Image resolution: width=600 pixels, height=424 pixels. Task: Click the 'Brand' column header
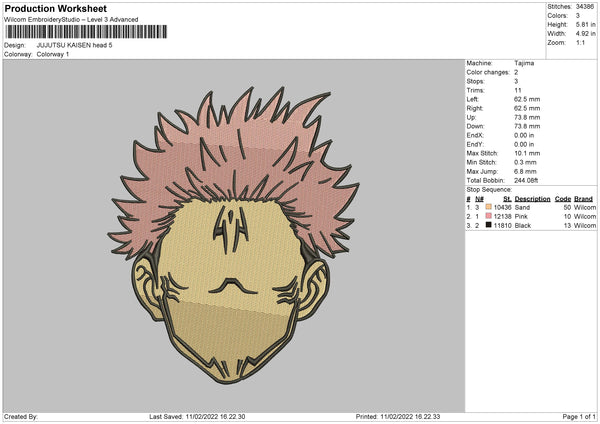click(x=583, y=199)
